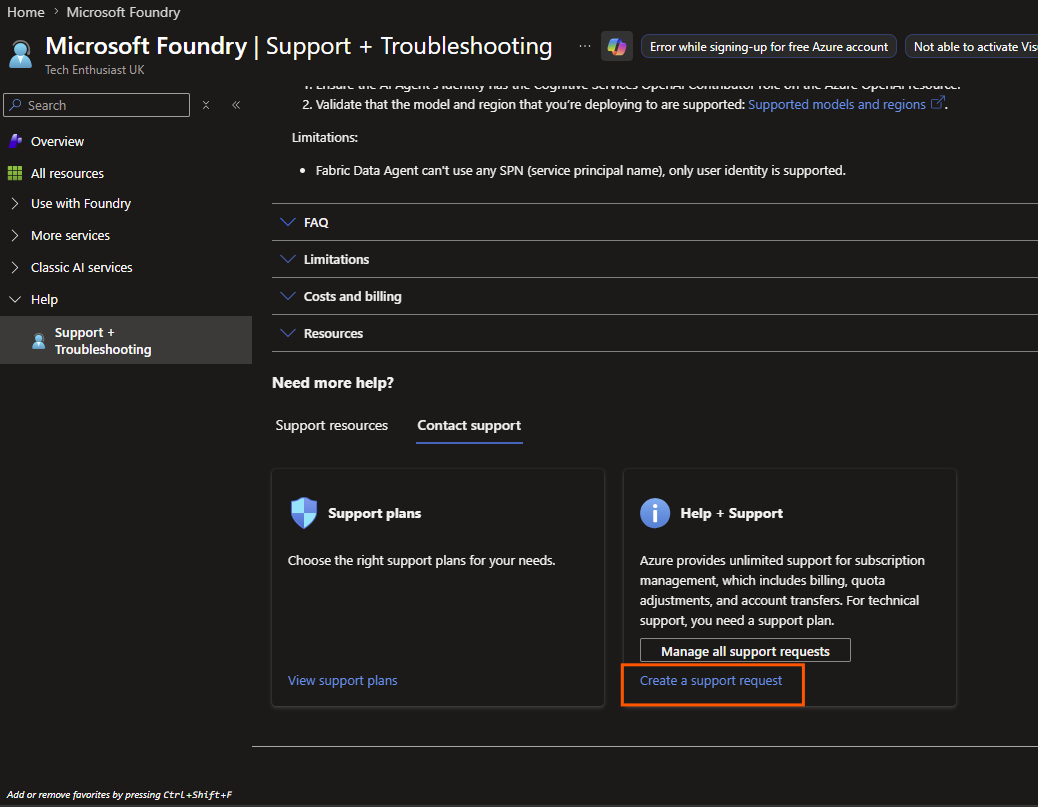Click the Microsoft Foundry support header icon
The width and height of the screenshot is (1038, 807).
[x=21, y=54]
